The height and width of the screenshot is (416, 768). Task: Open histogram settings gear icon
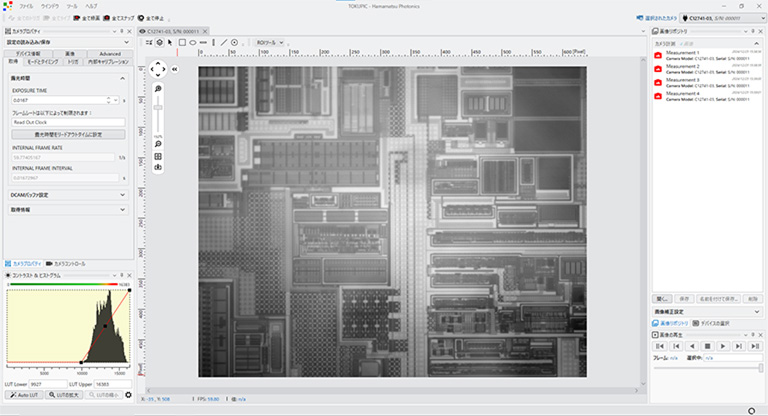[x=128, y=396]
